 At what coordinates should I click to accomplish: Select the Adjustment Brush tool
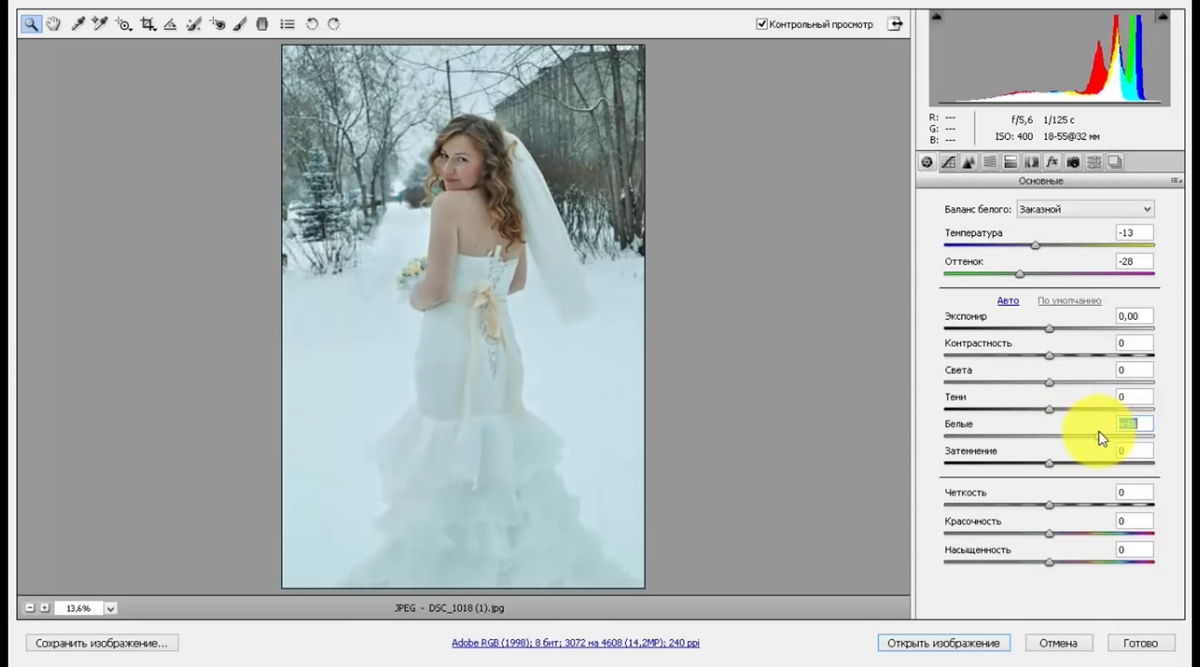coord(240,24)
